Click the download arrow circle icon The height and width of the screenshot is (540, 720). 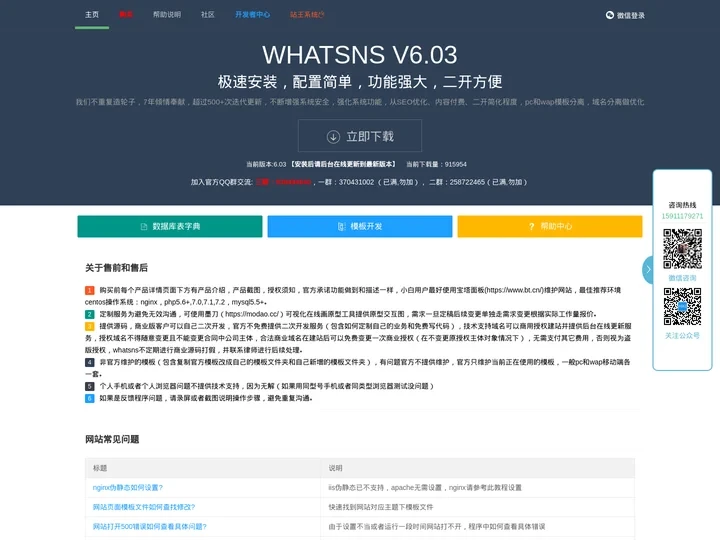tap(333, 136)
